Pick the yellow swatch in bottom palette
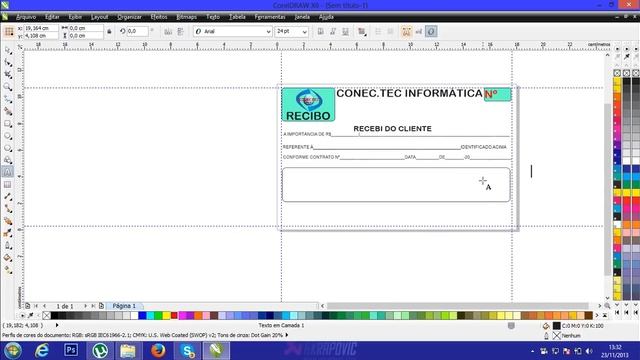 pos(166,316)
